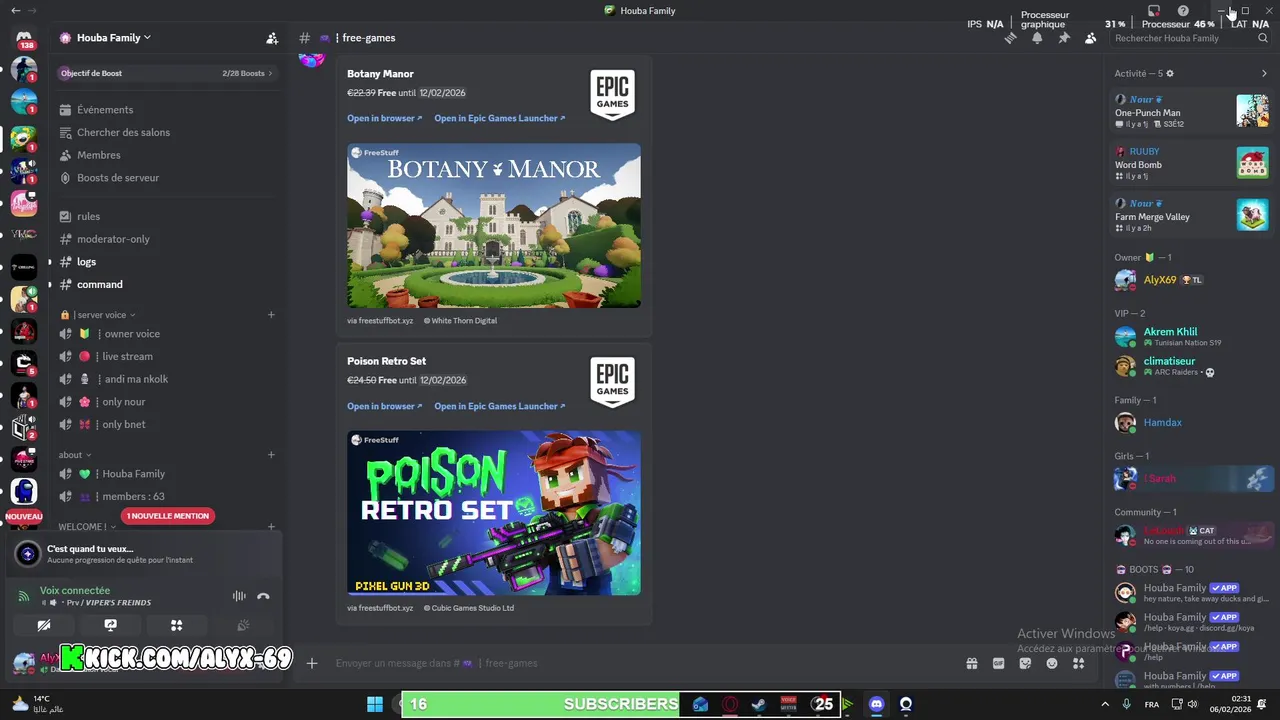
Task: Open the rules channel
Action: [x=168, y=216]
